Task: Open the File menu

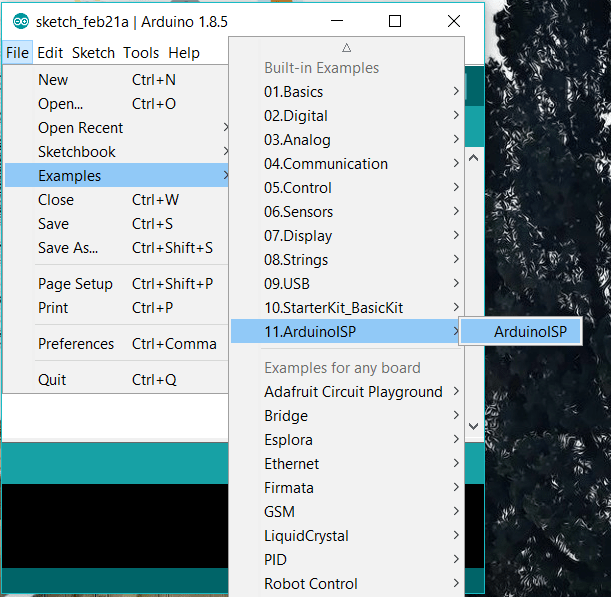Action: point(18,53)
